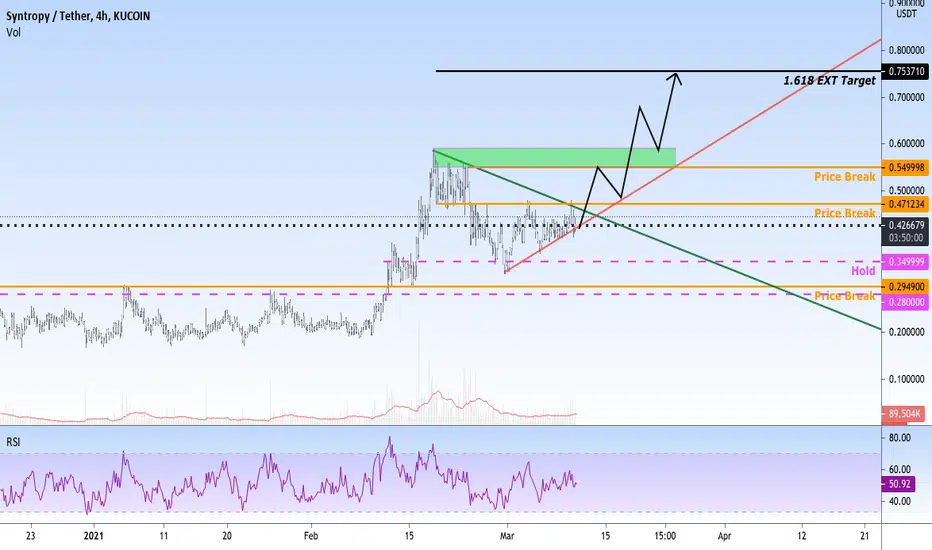Click the Hold annotation text
The width and height of the screenshot is (932, 550).
tap(863, 271)
